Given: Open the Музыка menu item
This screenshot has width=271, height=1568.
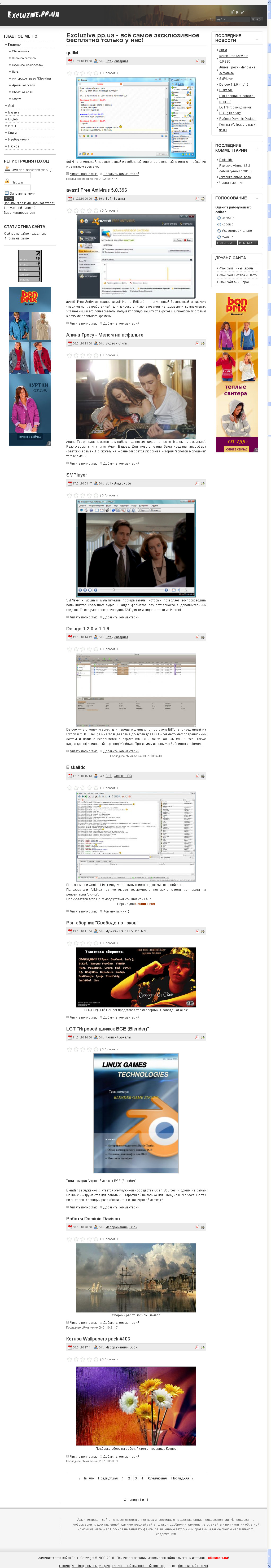Looking at the screenshot, I should 14,113.
